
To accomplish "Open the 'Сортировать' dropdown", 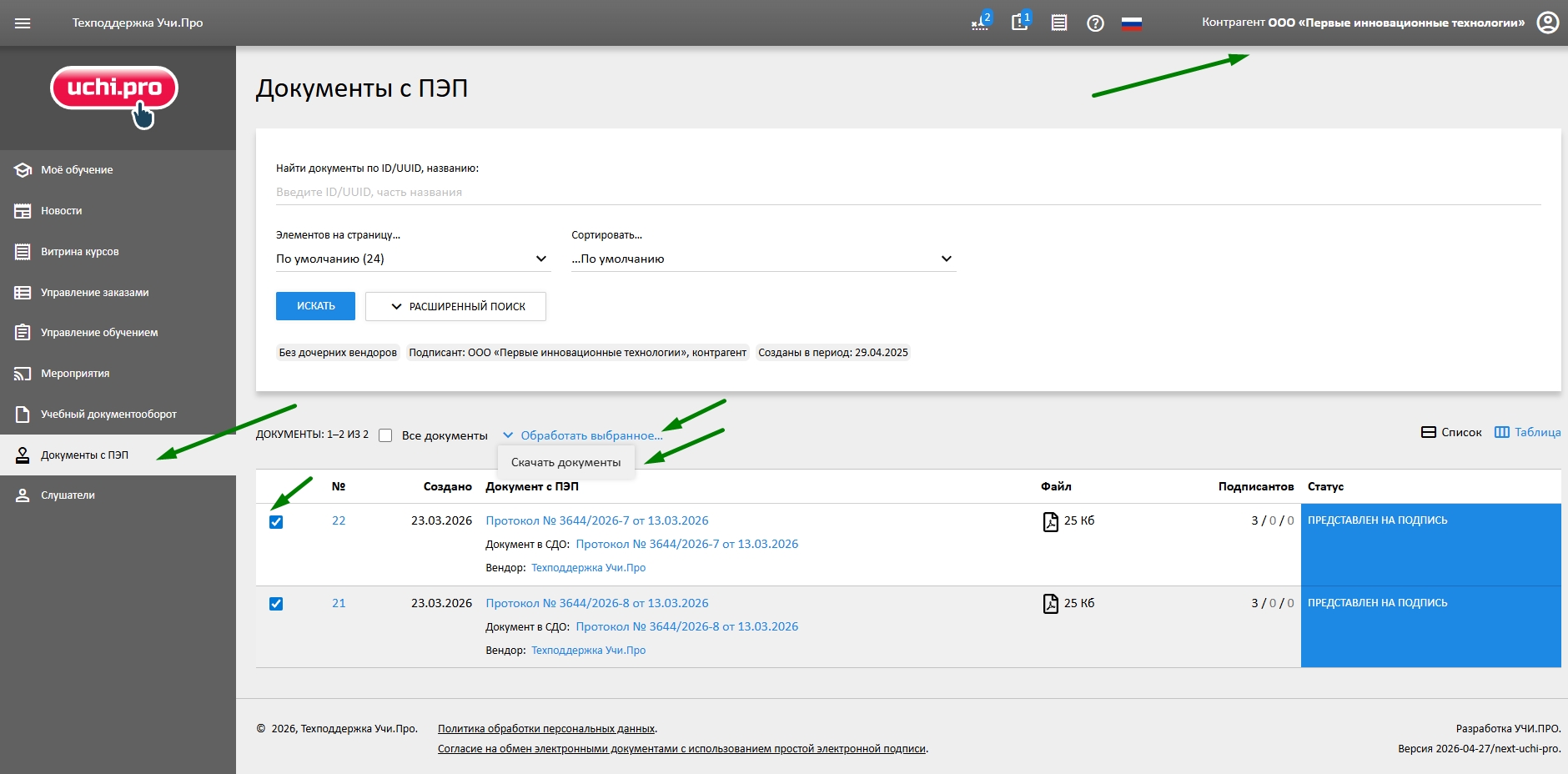I will [762, 259].
